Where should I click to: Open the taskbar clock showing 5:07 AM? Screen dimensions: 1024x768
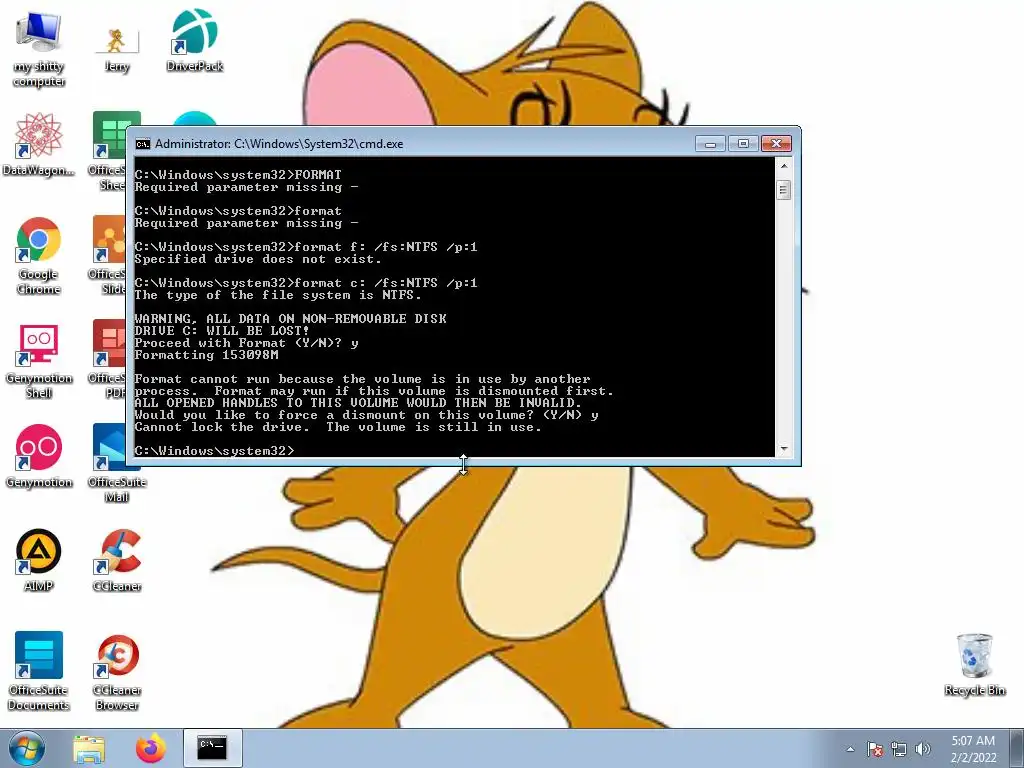[973, 749]
